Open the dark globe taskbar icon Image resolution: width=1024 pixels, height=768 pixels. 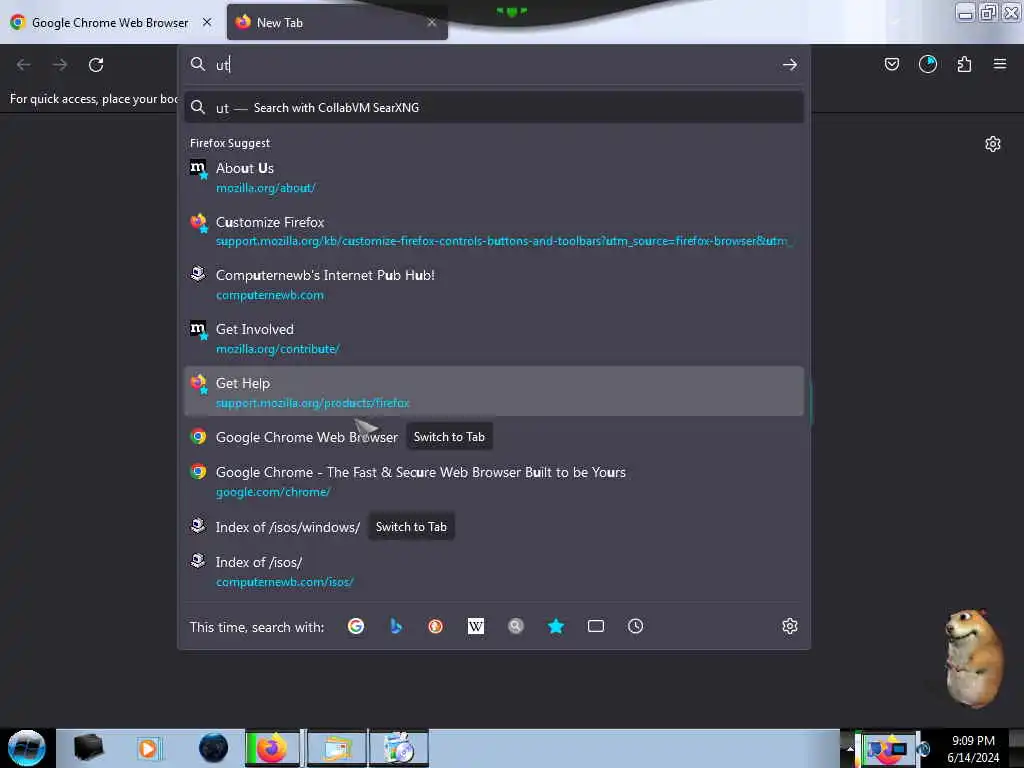(x=214, y=748)
